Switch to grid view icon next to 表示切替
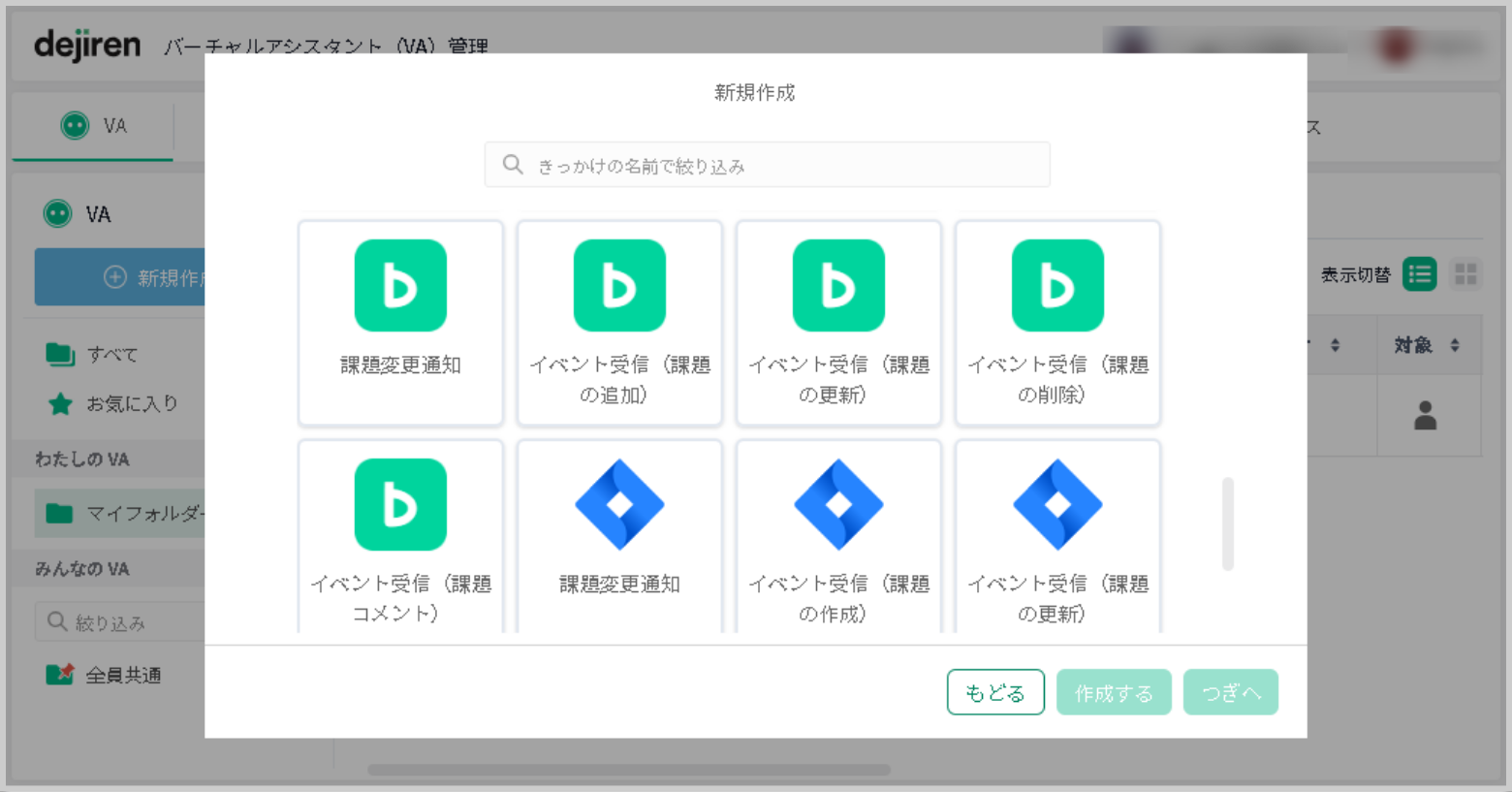Image resolution: width=1512 pixels, height=792 pixels. (x=1465, y=274)
